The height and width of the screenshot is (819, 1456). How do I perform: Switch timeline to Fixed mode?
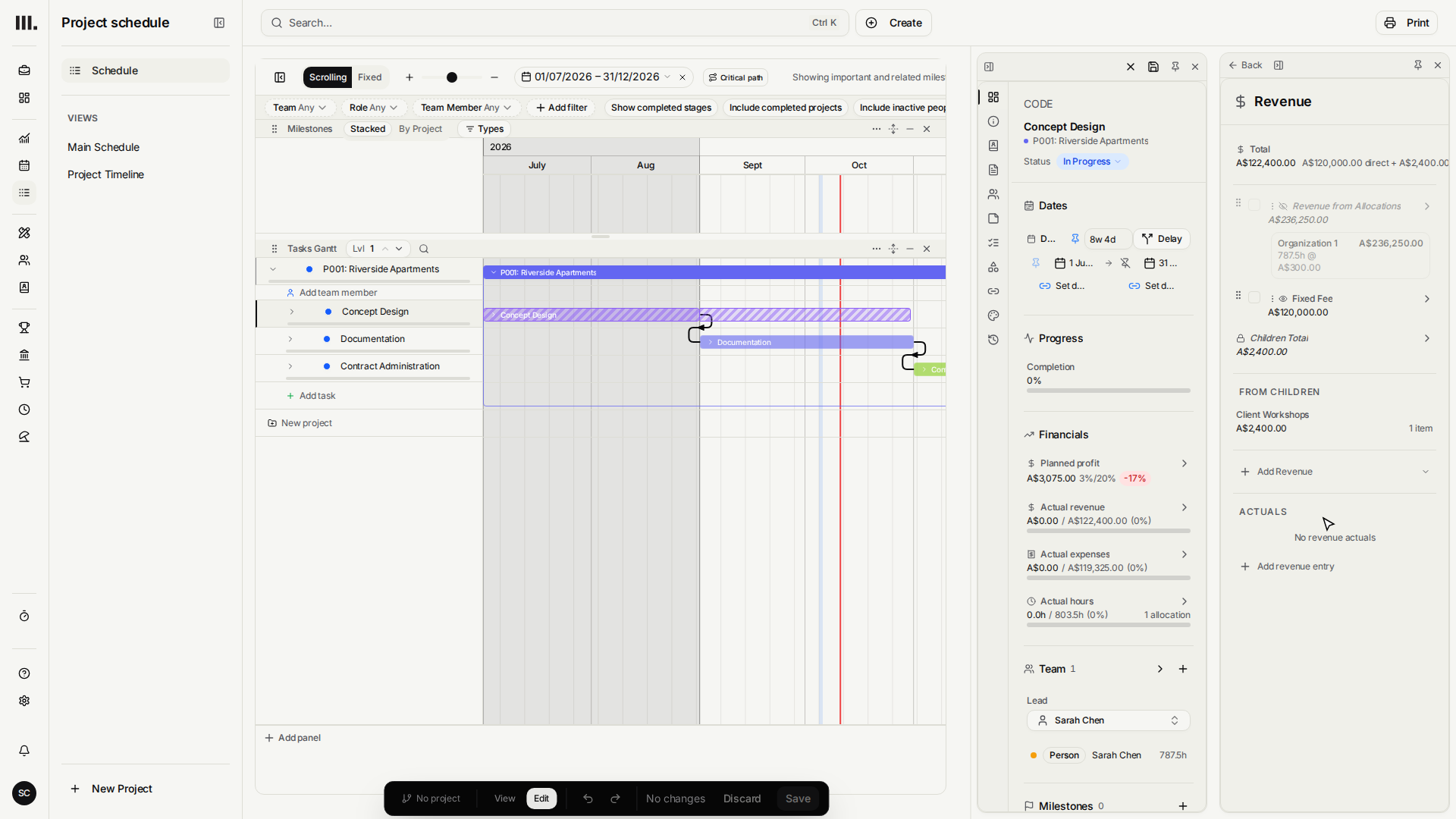[x=370, y=77]
